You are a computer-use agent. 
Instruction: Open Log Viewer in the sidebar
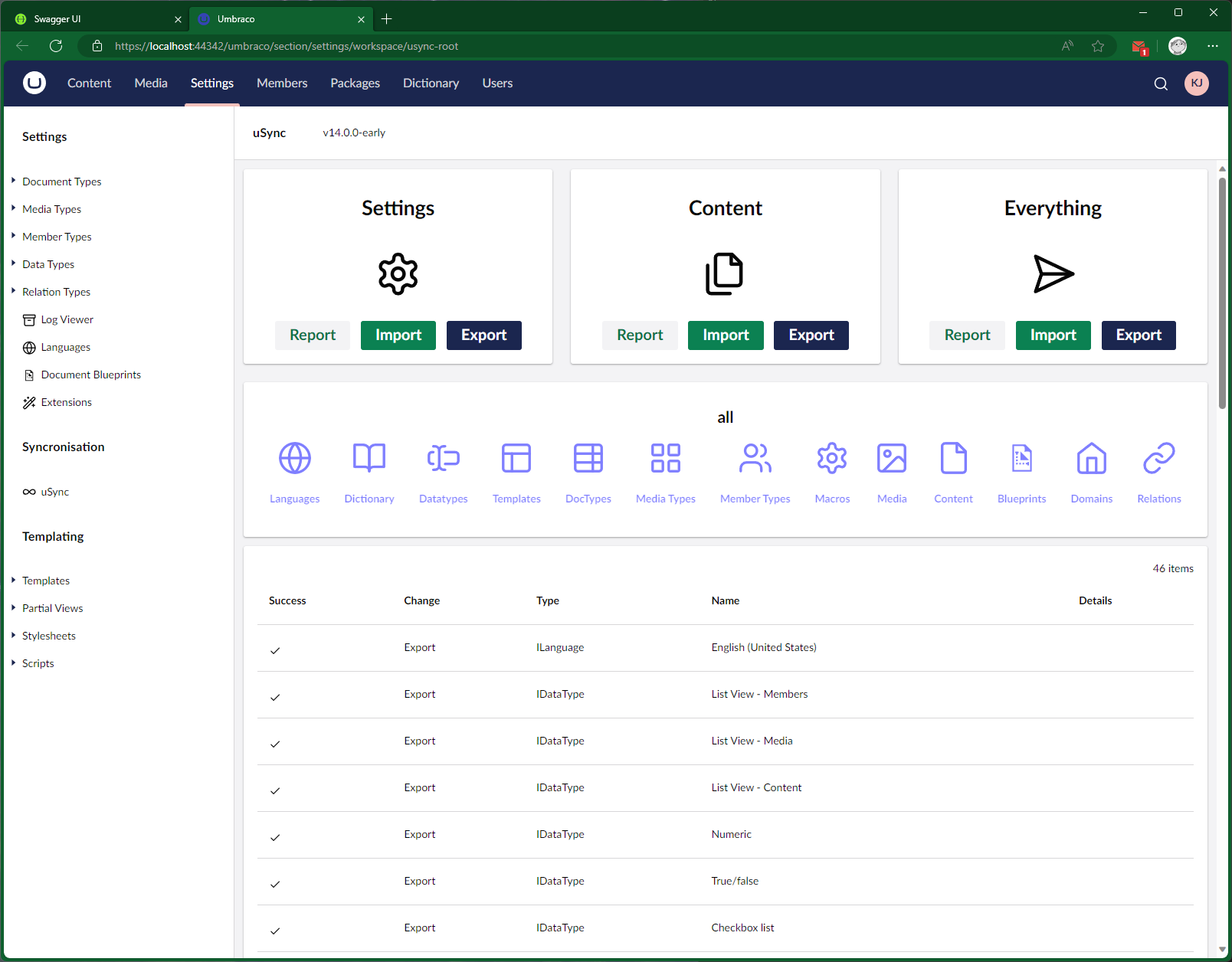(x=67, y=319)
